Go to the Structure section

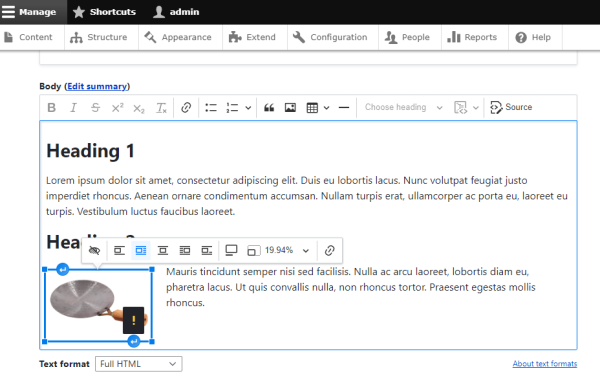click(x=99, y=37)
